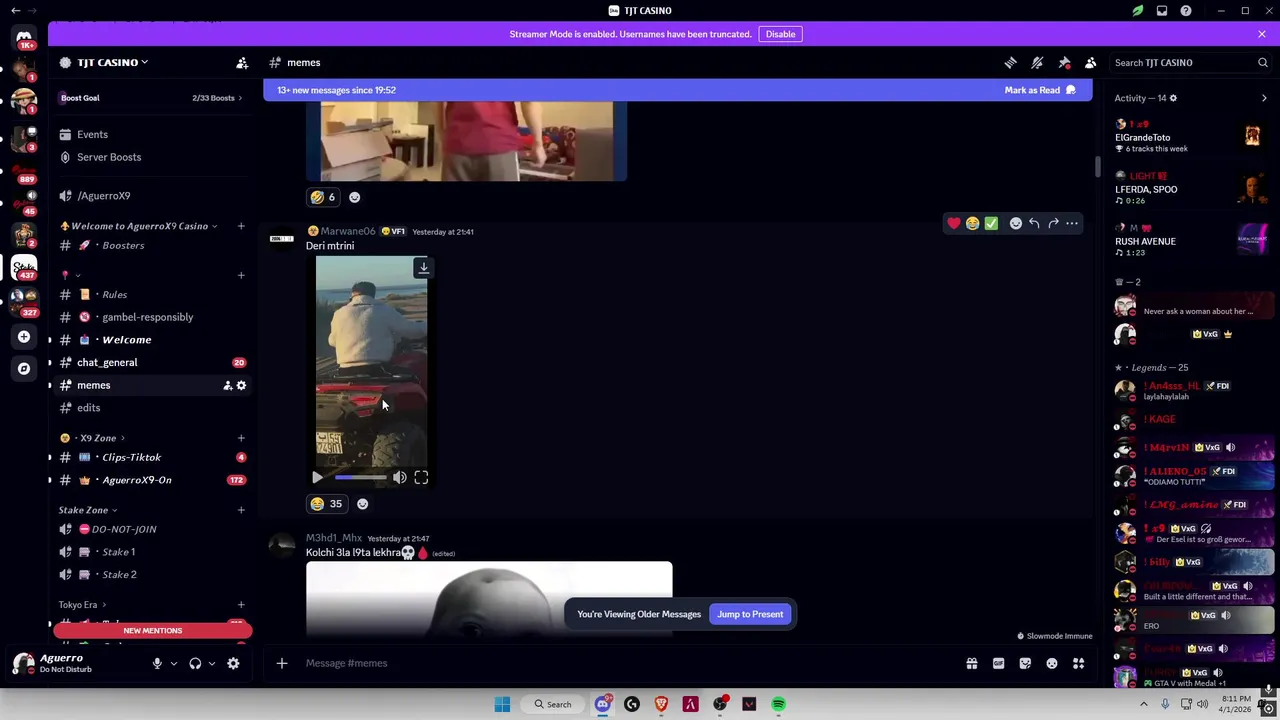The width and height of the screenshot is (1280, 720).
Task: Send a gift icon in message bar
Action: tap(971, 663)
